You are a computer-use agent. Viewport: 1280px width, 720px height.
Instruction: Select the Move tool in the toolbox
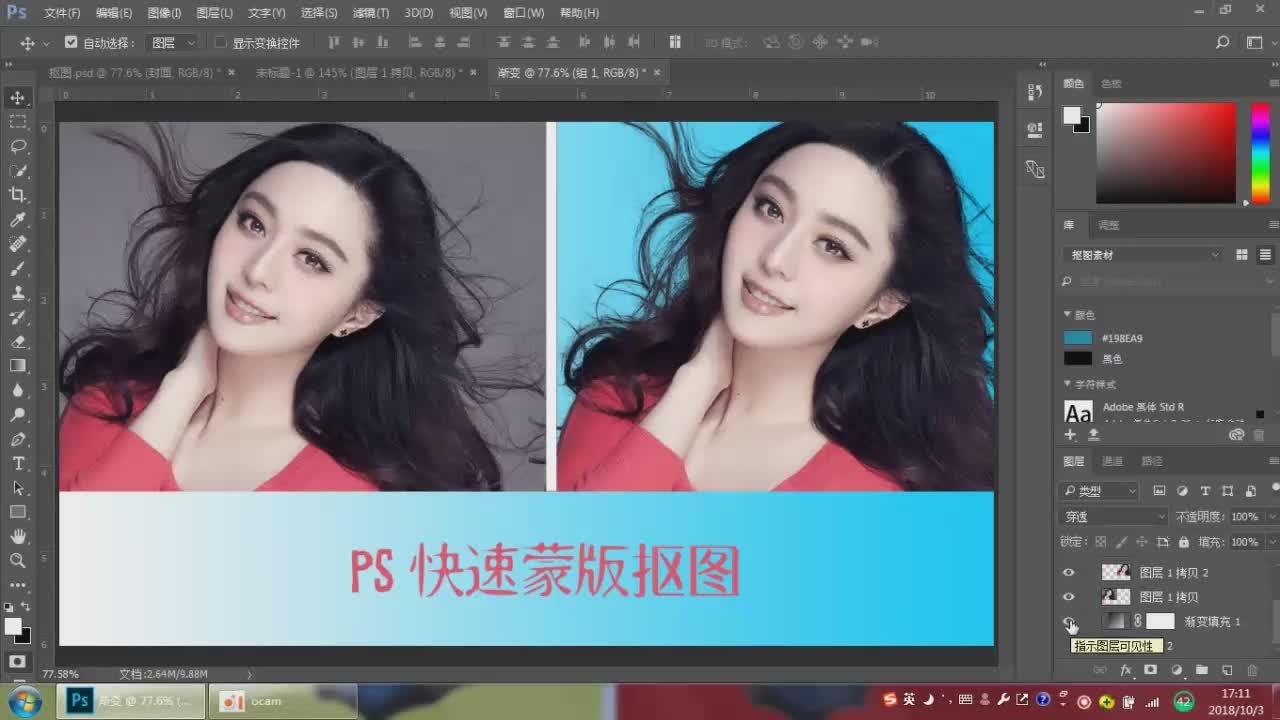tap(18, 97)
